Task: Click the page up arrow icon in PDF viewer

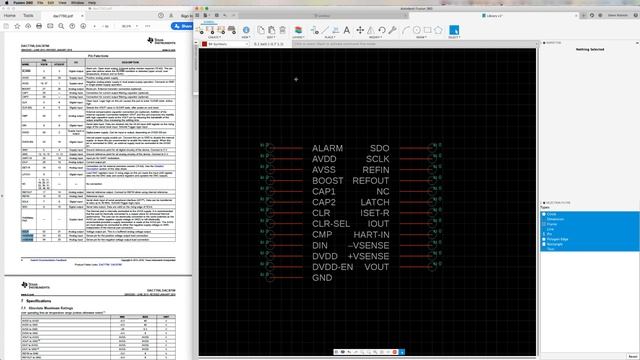Action: point(72,26)
